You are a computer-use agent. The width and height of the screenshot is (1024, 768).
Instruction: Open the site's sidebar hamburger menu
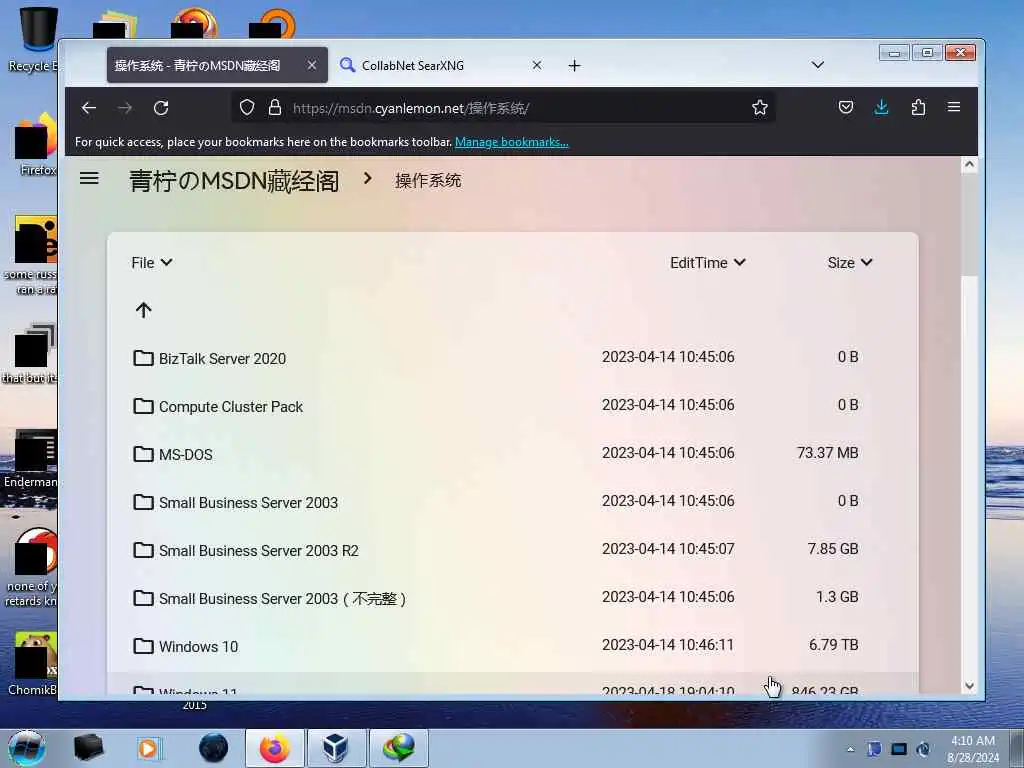click(89, 178)
